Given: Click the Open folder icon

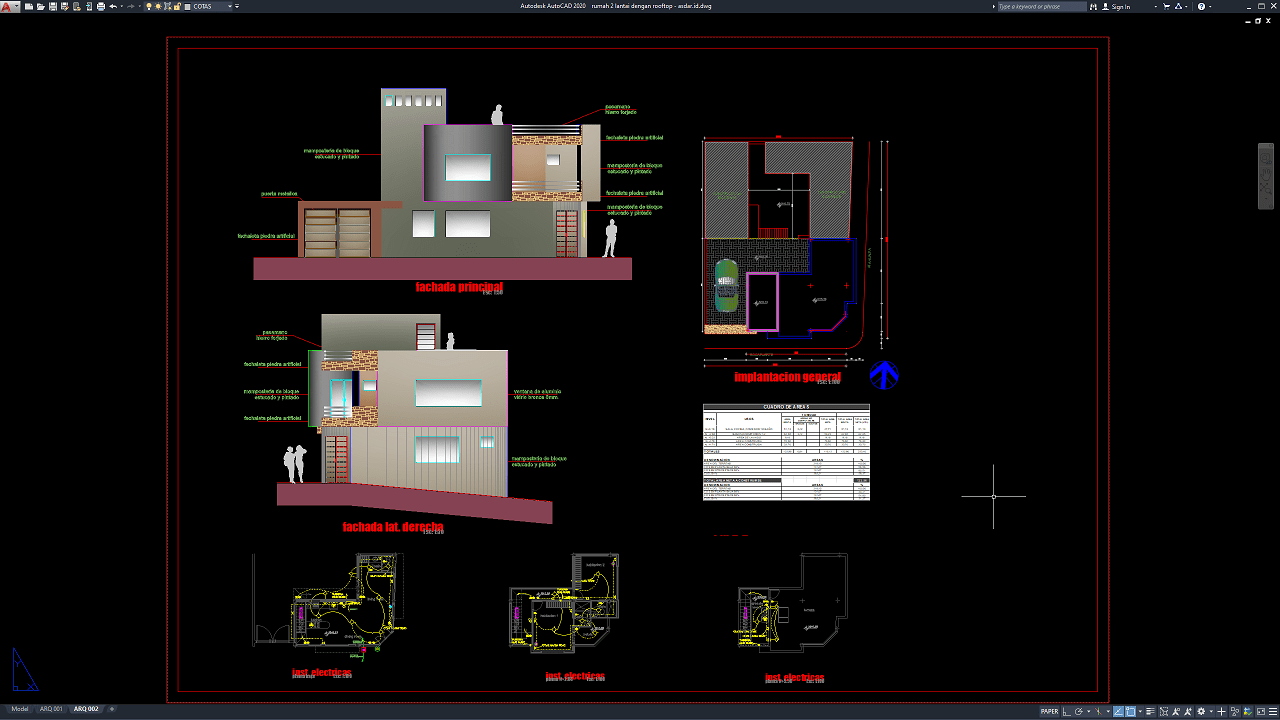Looking at the screenshot, I should pyautogui.click(x=41, y=6).
